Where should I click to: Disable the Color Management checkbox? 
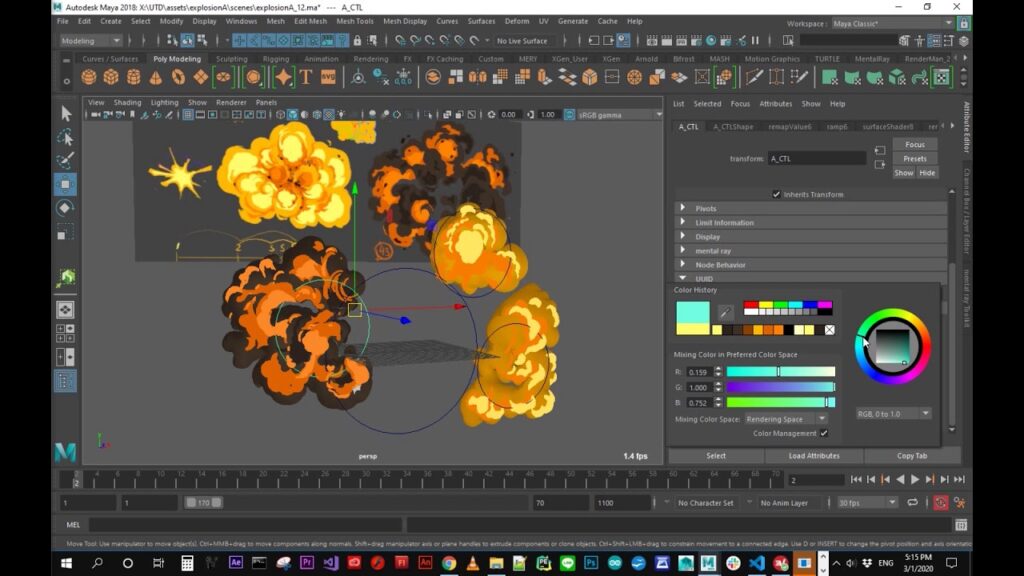825,433
